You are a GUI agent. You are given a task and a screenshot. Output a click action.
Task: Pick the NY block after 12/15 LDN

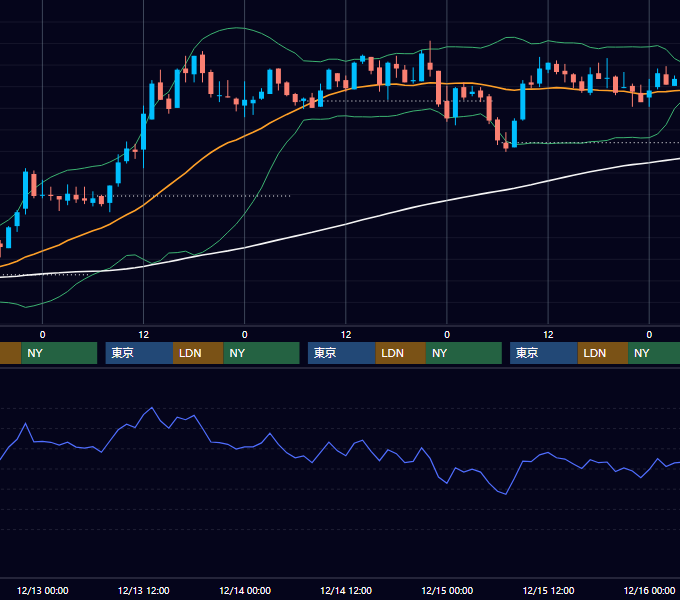(654, 353)
